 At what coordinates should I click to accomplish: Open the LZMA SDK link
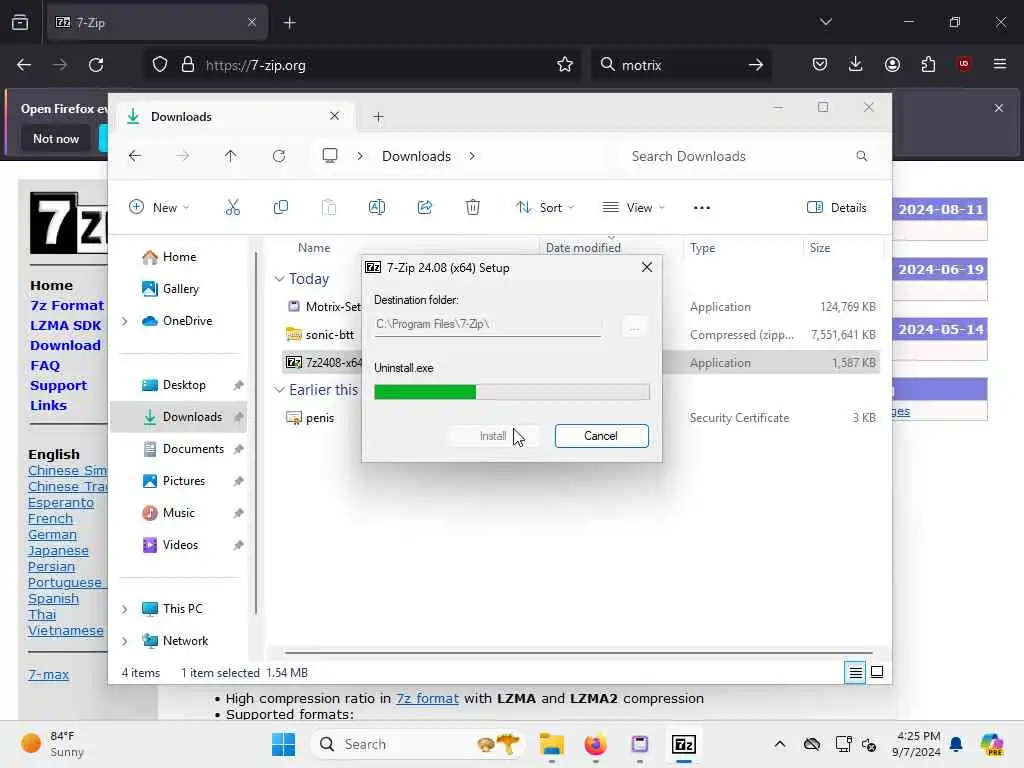point(65,325)
